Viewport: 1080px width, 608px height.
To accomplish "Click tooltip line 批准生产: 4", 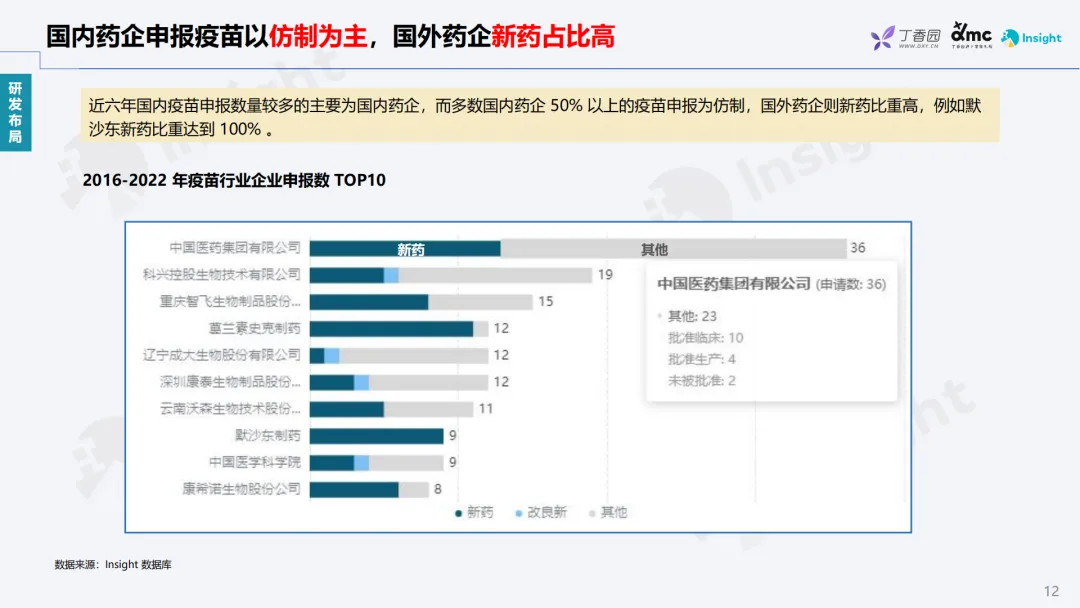I will click(701, 359).
